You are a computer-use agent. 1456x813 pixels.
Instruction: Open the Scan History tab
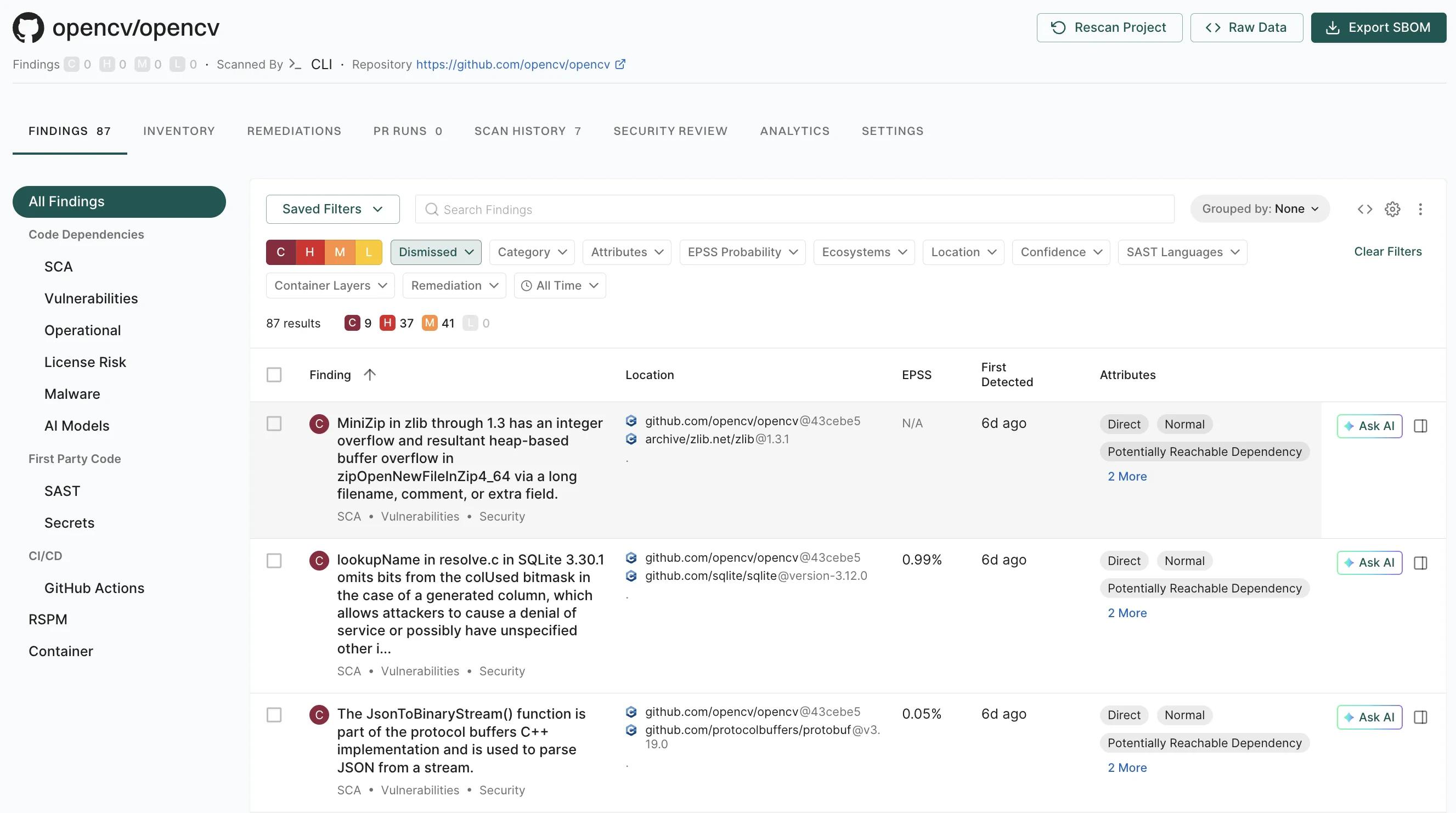527,131
